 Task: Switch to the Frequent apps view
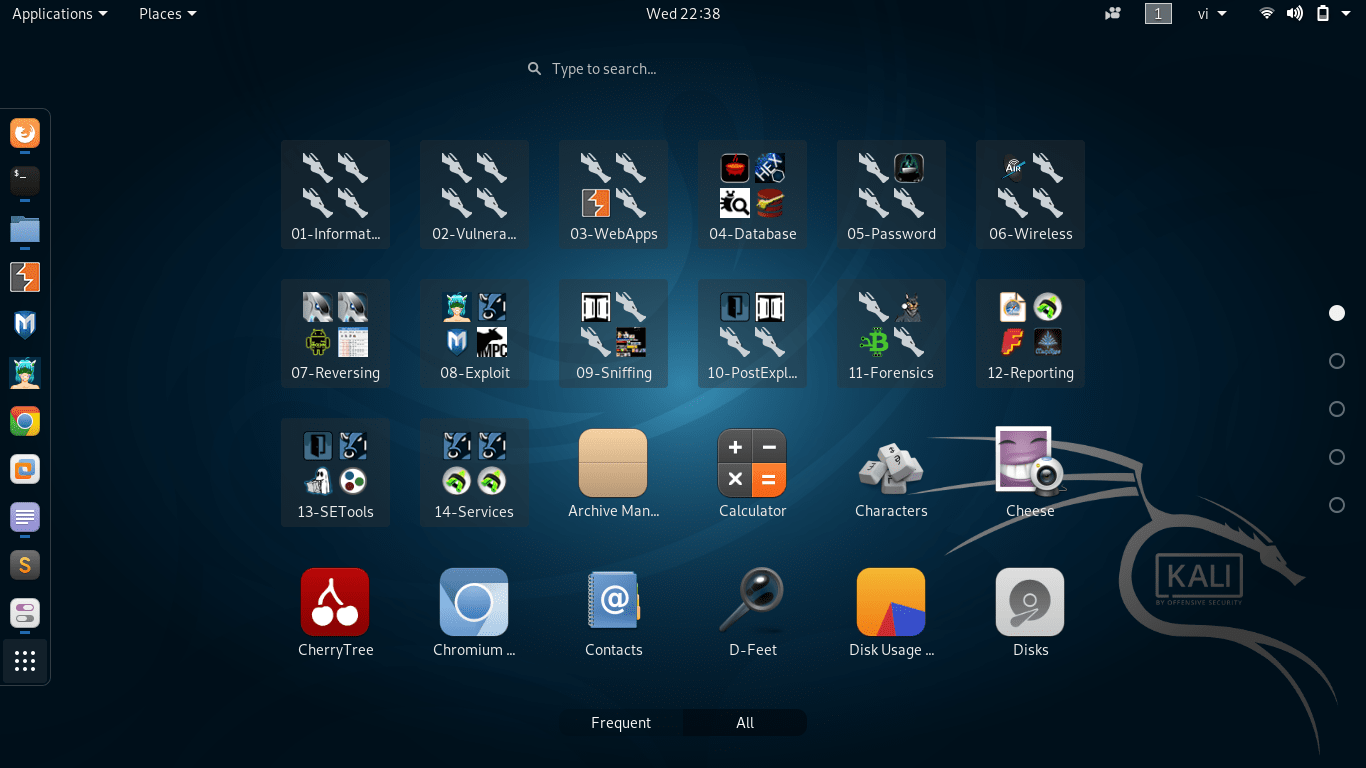click(x=621, y=723)
